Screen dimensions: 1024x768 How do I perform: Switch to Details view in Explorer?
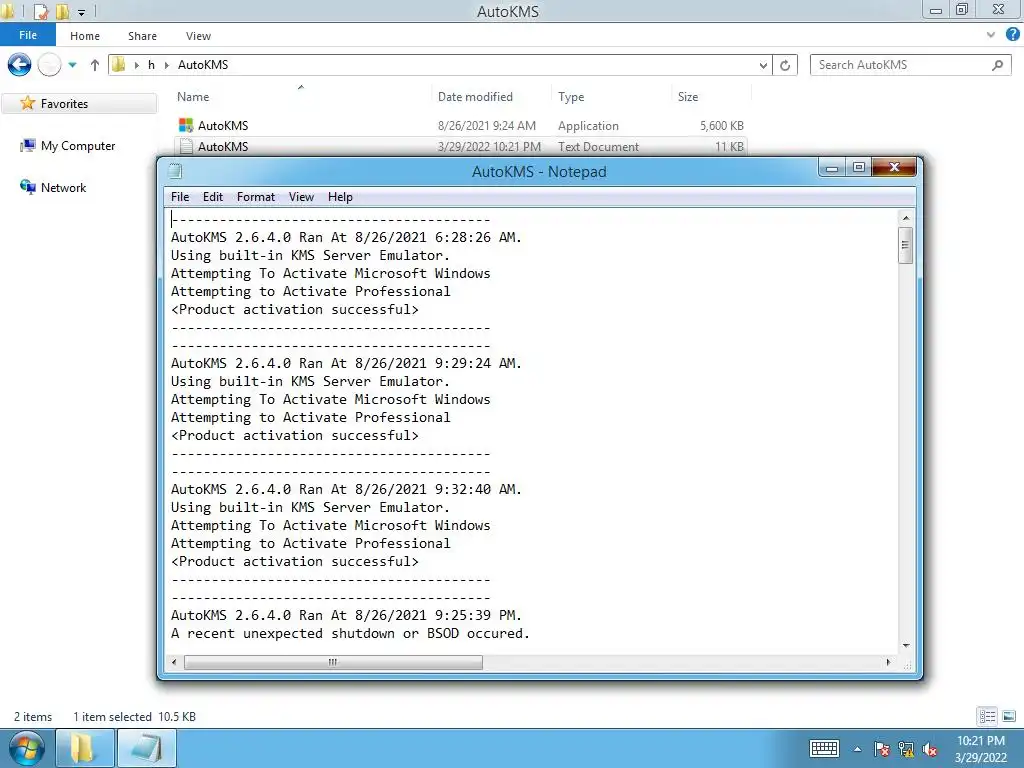(987, 716)
